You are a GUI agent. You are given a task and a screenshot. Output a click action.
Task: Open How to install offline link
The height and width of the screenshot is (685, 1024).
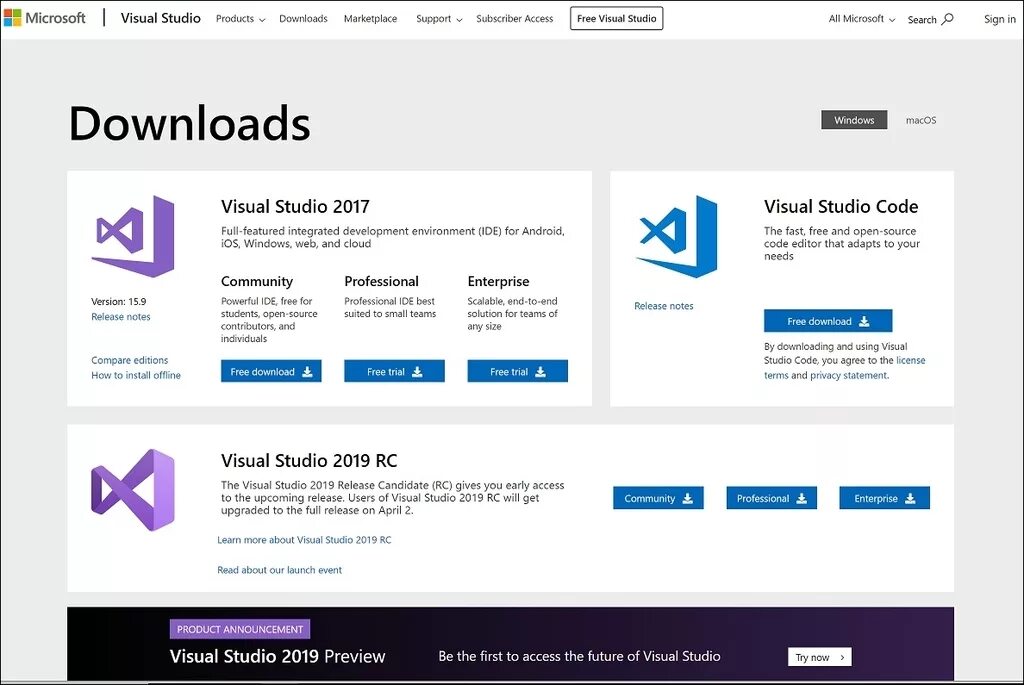[136, 375]
